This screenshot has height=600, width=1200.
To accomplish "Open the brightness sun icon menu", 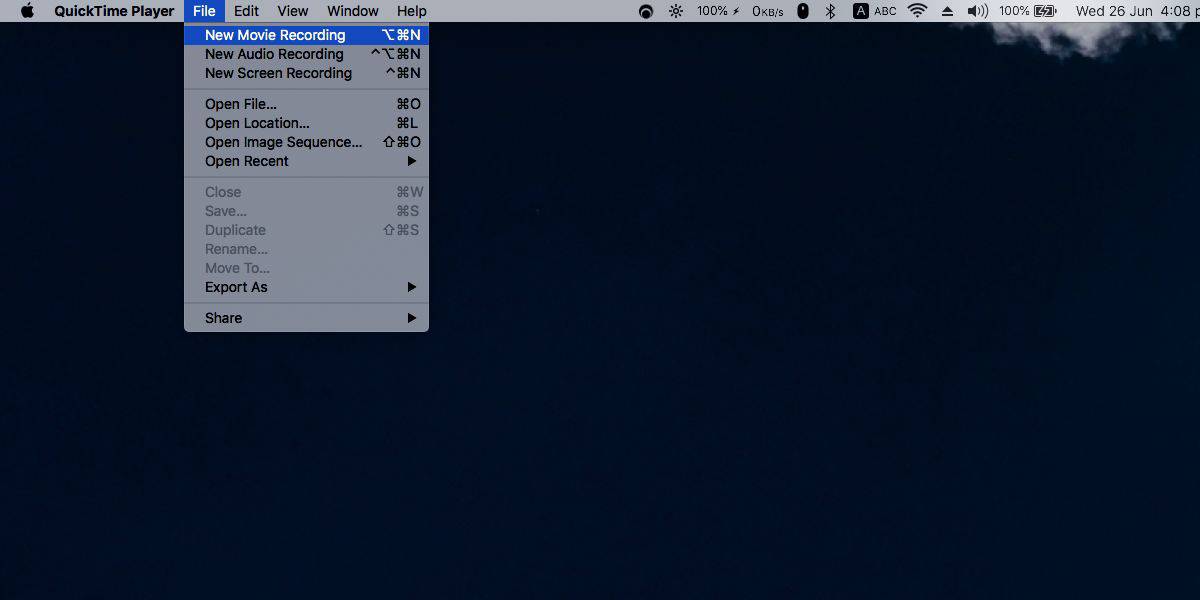I will pyautogui.click(x=676, y=11).
